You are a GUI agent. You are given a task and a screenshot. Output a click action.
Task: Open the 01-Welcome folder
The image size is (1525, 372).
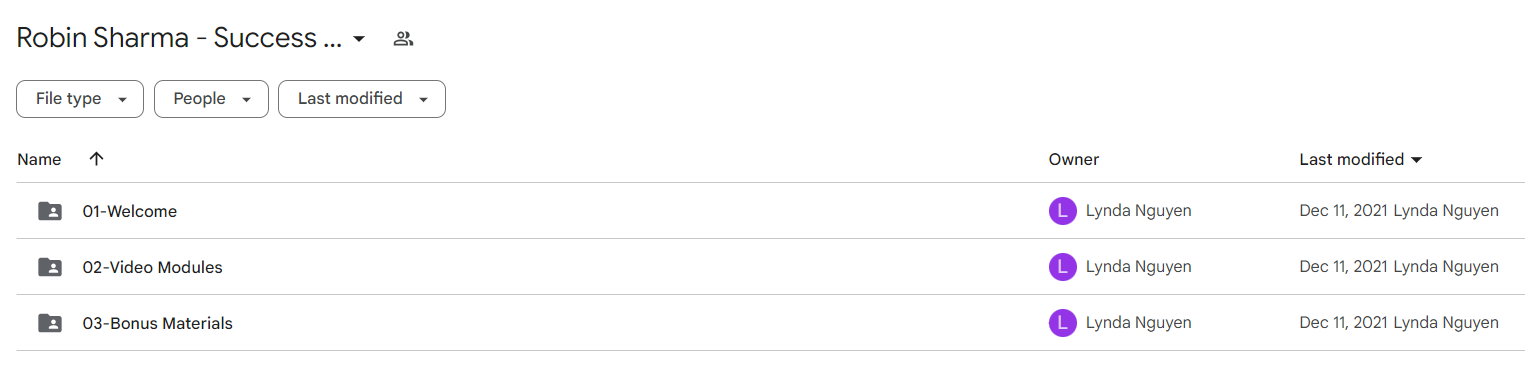pyautogui.click(x=130, y=211)
